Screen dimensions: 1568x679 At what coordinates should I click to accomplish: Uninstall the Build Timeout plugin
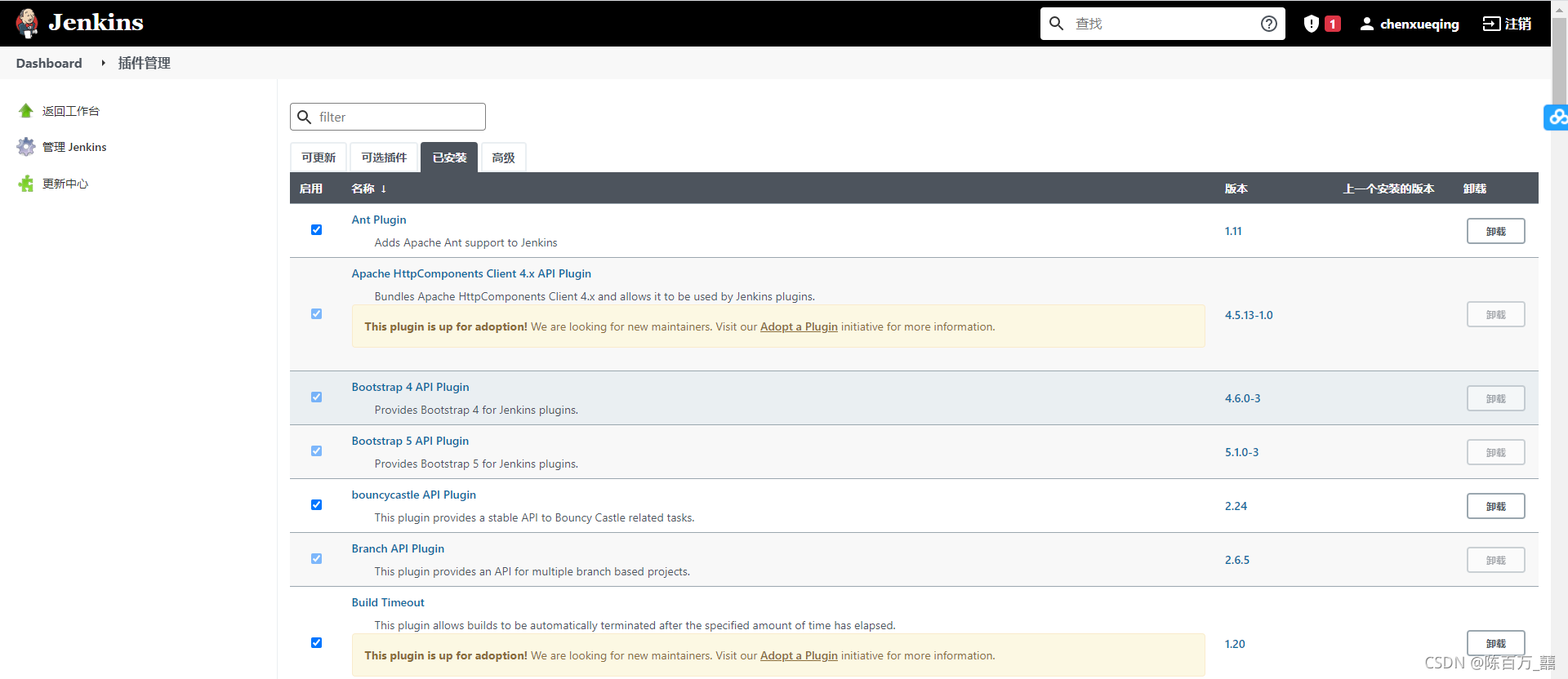point(1495,643)
